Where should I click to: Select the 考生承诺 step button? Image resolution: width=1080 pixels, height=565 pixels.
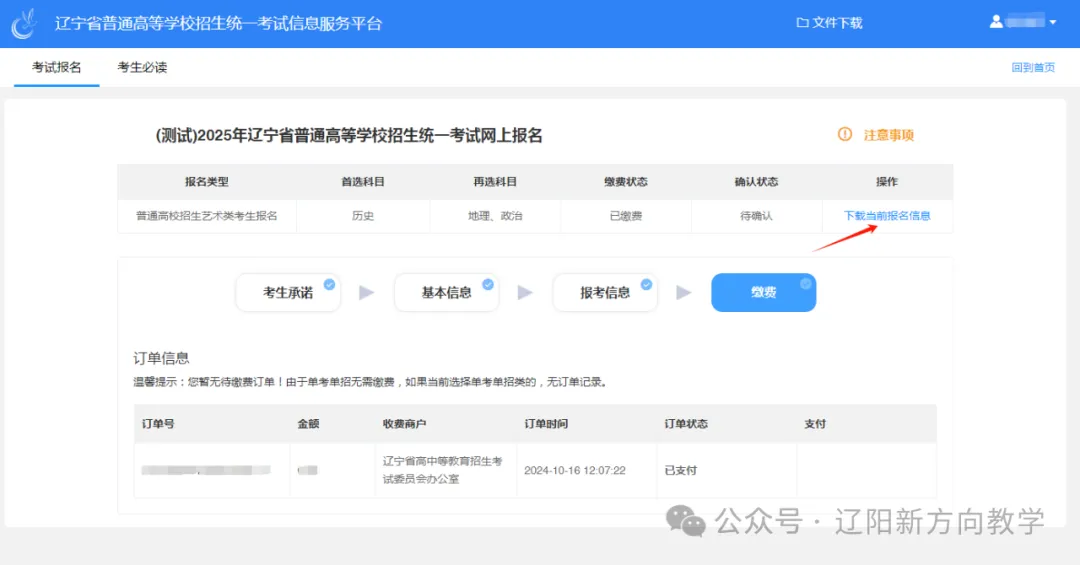click(x=288, y=292)
